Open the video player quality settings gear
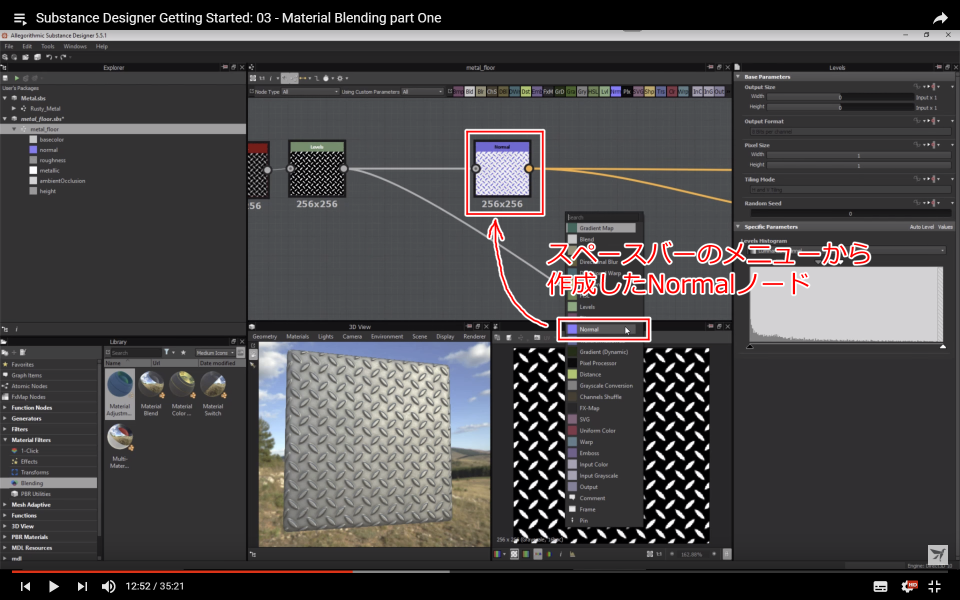960x600 pixels. pyautogui.click(x=909, y=586)
